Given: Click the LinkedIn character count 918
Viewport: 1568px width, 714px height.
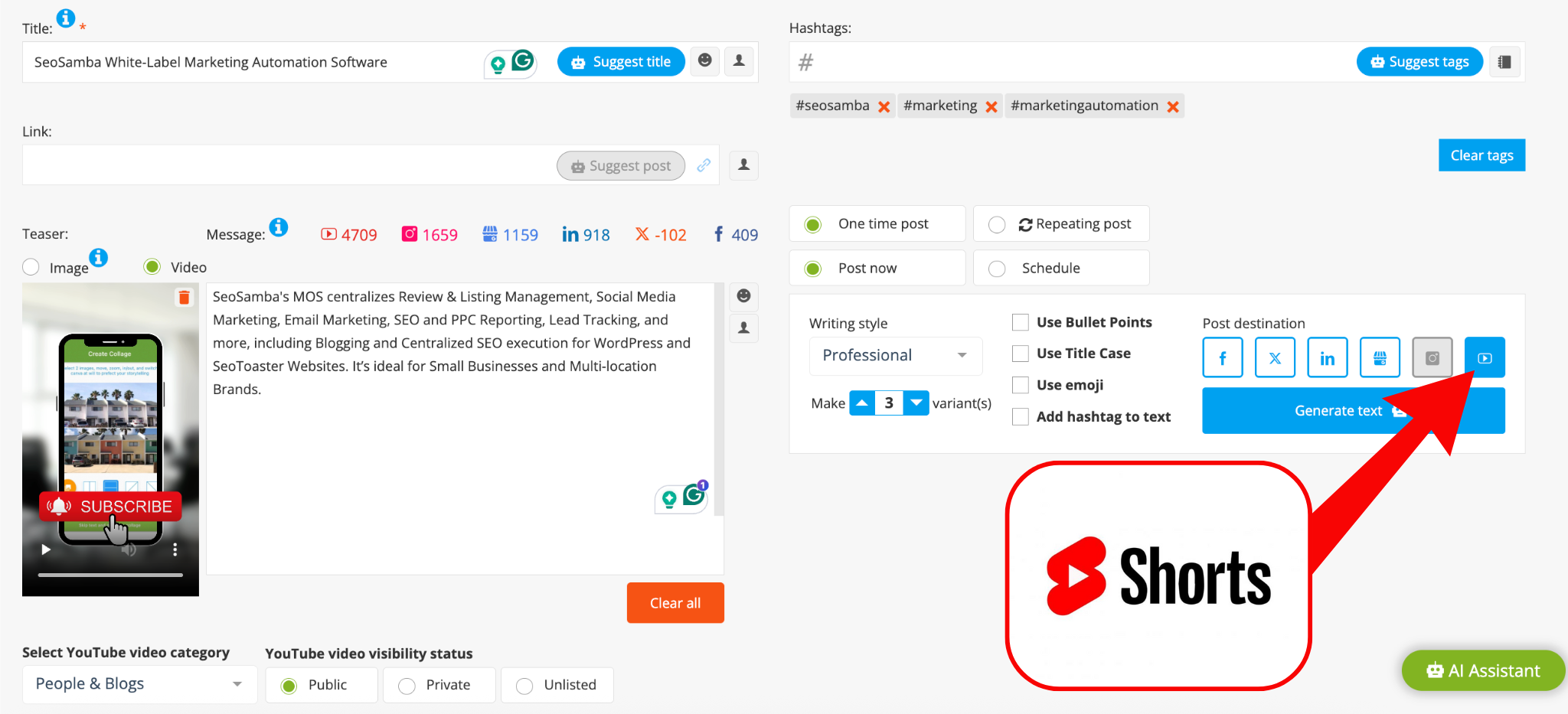Looking at the screenshot, I should tap(586, 235).
